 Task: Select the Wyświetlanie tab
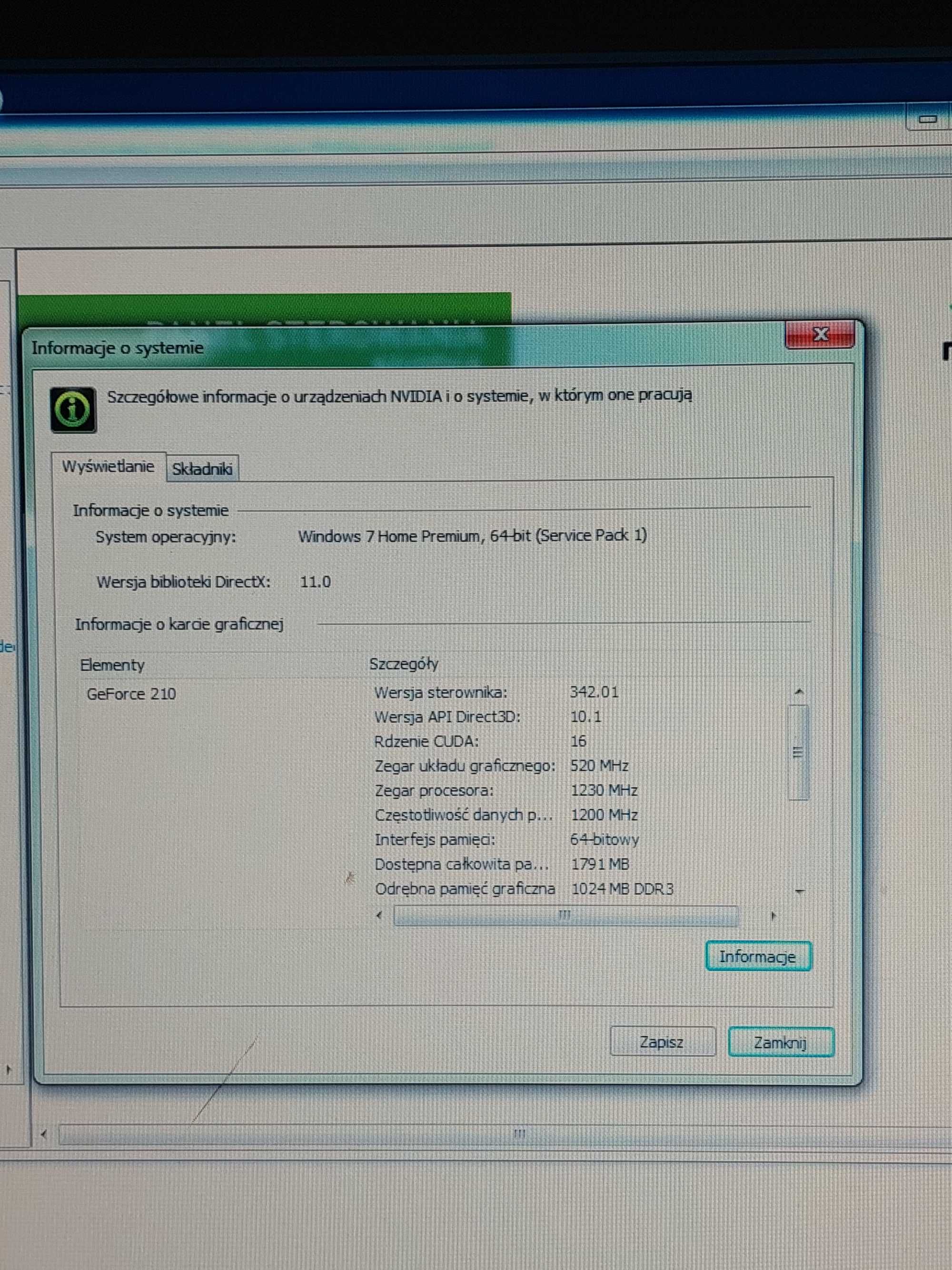109,466
